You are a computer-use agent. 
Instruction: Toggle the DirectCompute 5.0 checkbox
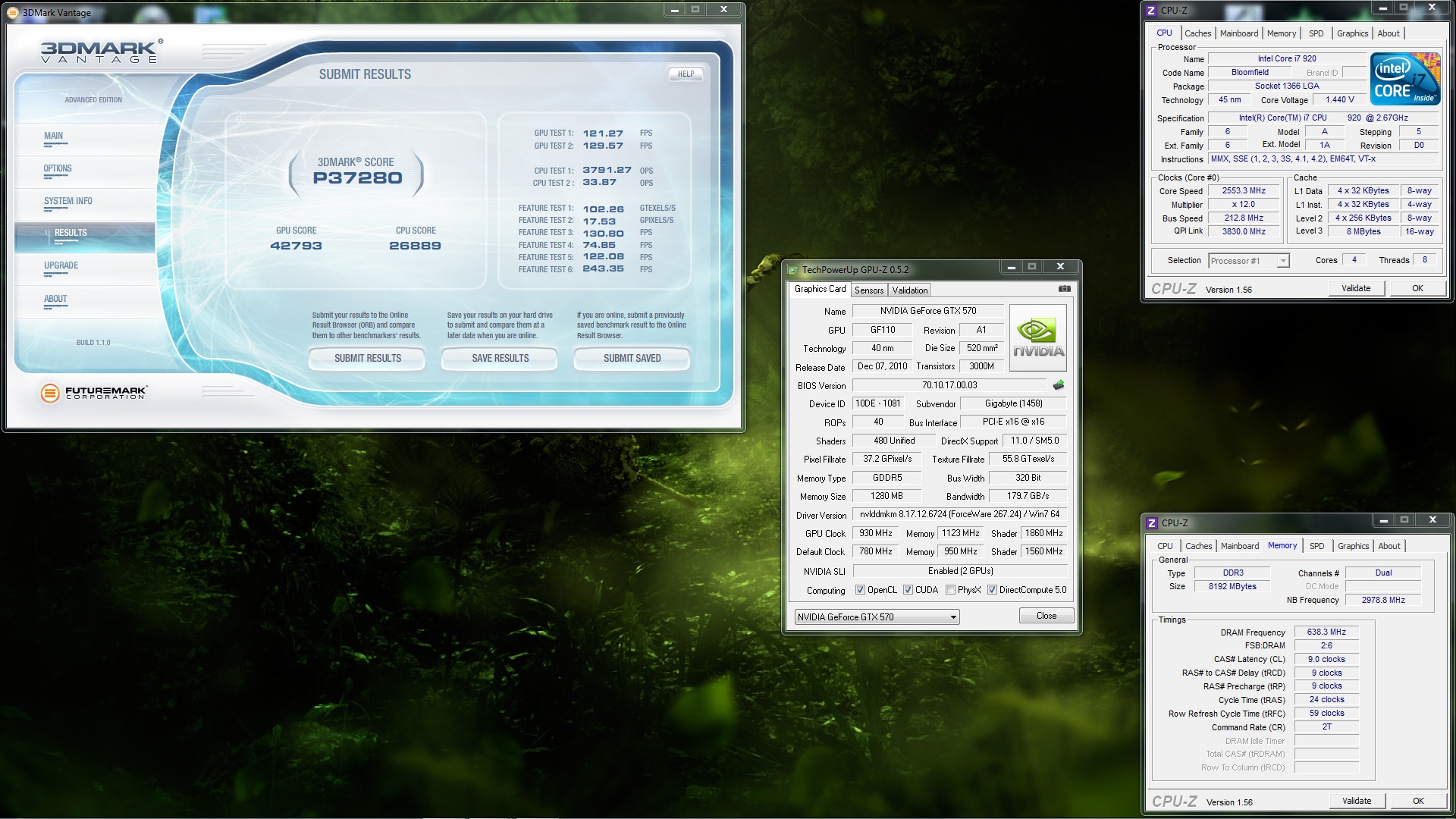click(x=992, y=590)
